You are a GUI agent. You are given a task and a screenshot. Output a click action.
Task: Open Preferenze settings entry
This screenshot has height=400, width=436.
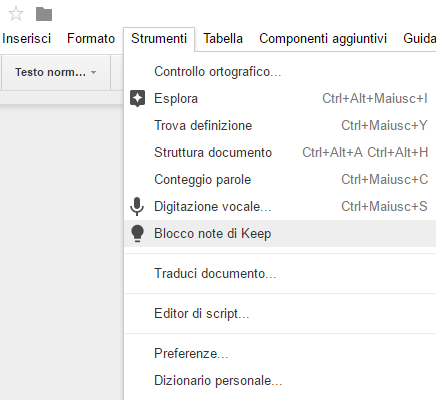pyautogui.click(x=280, y=354)
